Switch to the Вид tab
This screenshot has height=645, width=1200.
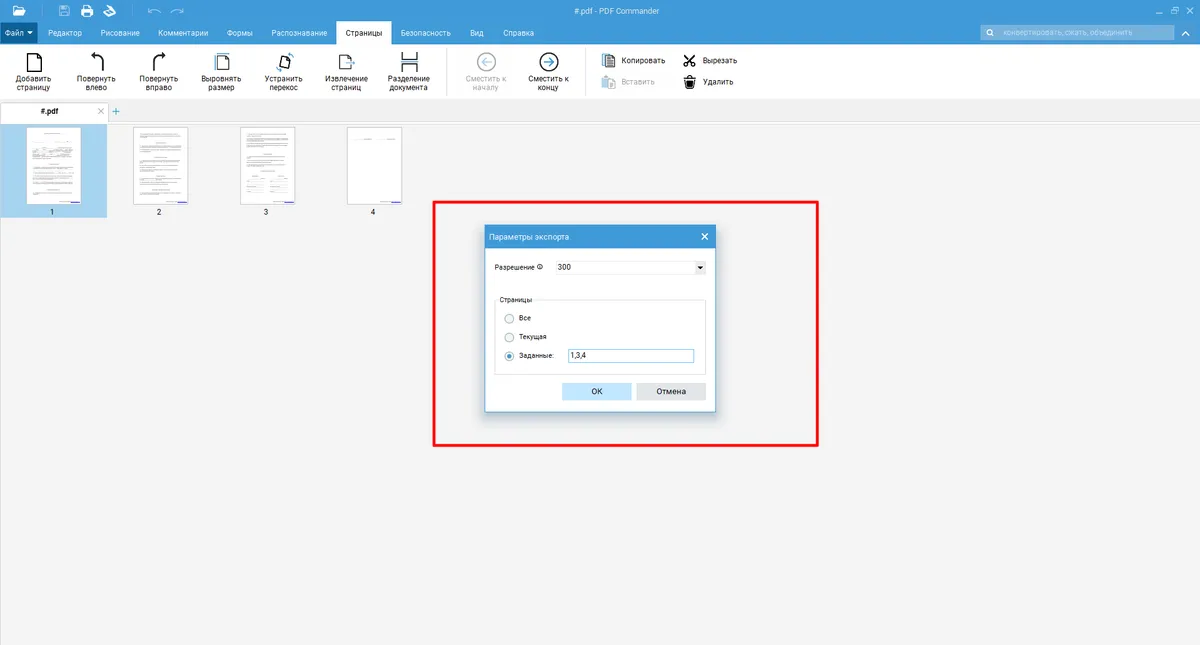(x=477, y=33)
